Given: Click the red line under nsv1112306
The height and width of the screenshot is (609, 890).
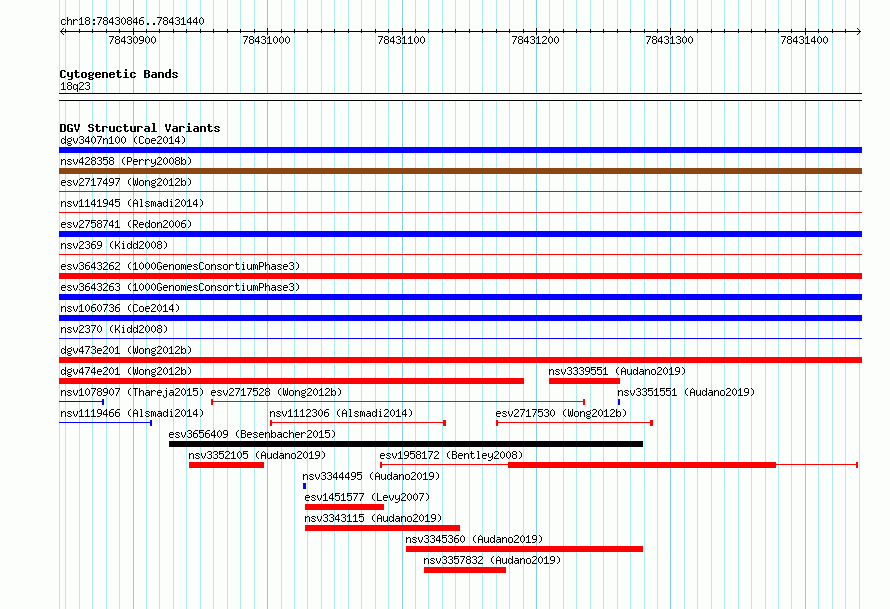Looking at the screenshot, I should (x=358, y=423).
